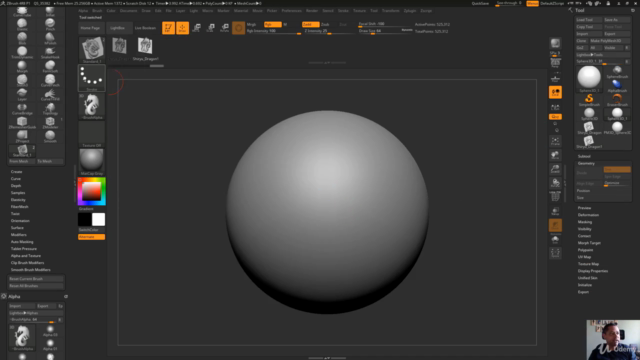Select the Blob brush icon
640x360 pixels.
pyautogui.click(x=22, y=38)
